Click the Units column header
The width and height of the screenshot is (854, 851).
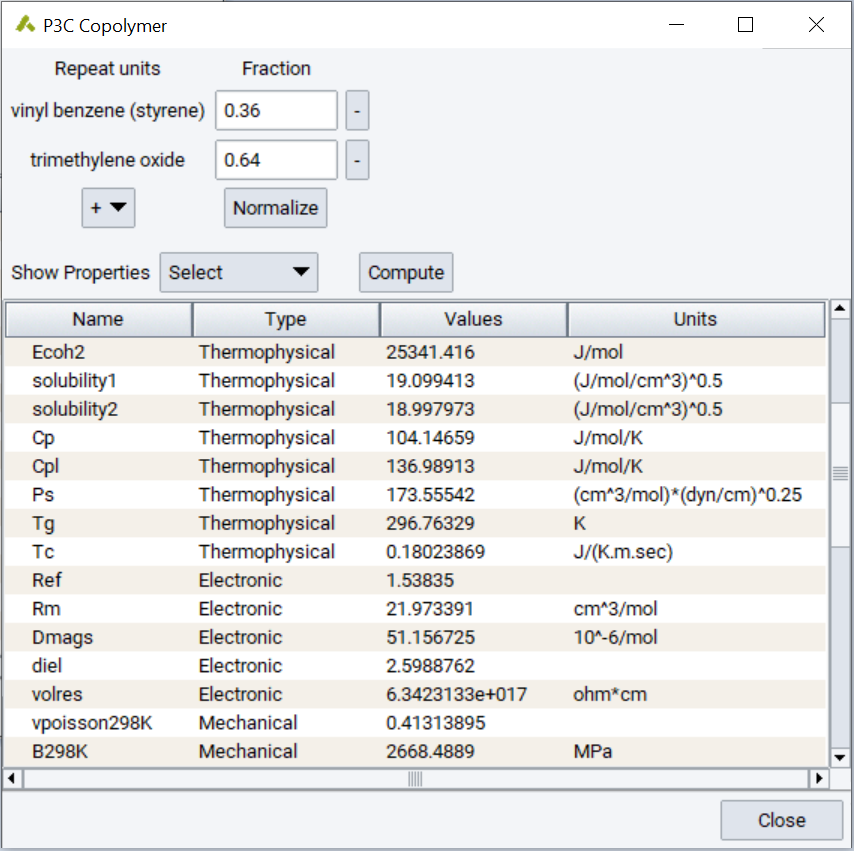(697, 319)
